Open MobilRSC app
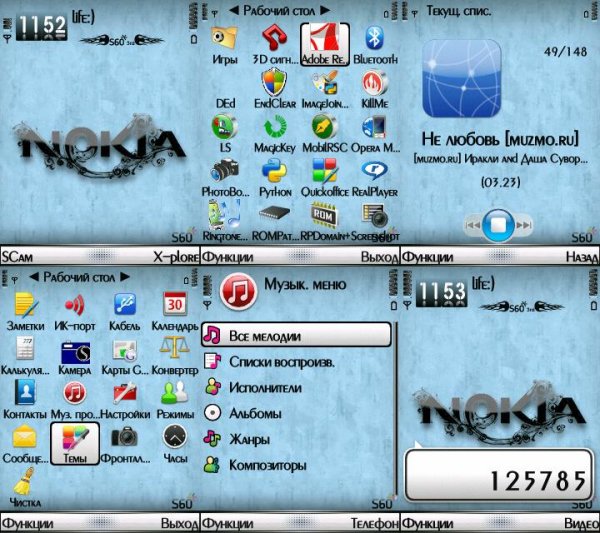Viewport: 600px width, 533px height. [325, 133]
